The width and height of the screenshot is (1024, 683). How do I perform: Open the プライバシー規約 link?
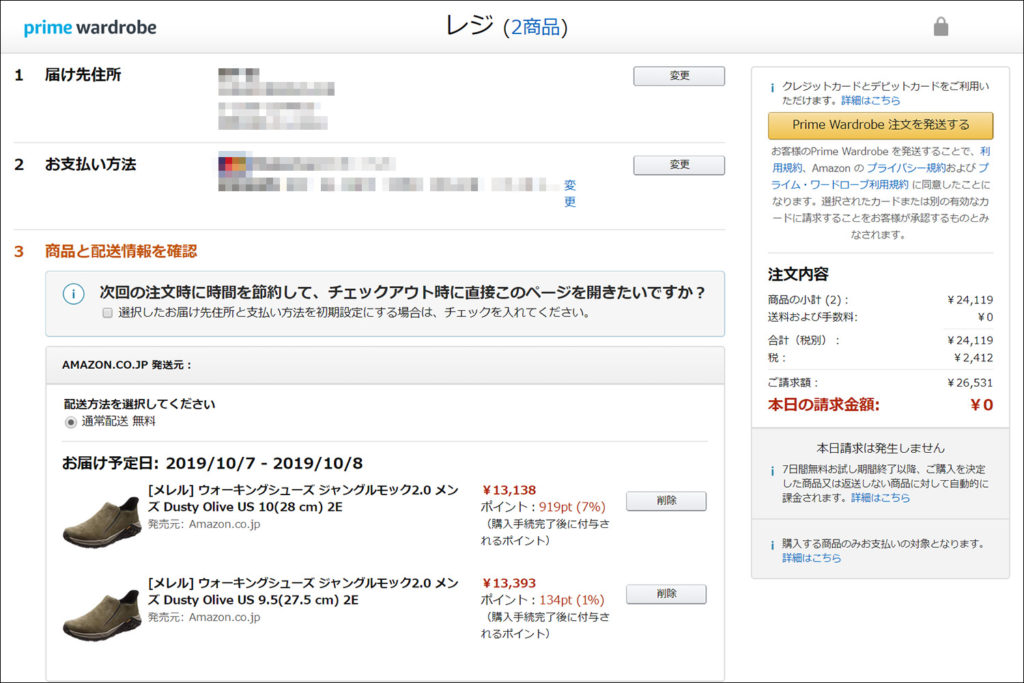tap(906, 168)
